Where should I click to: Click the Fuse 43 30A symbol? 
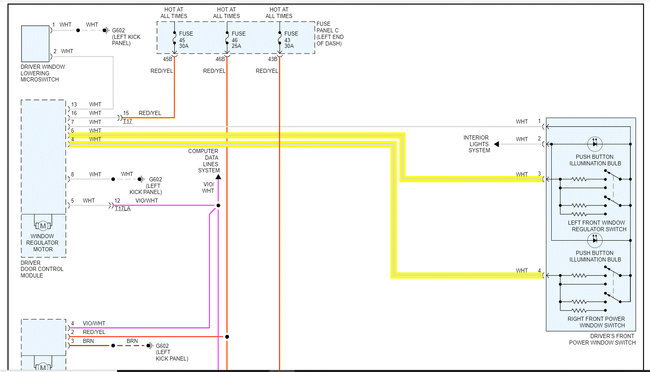(x=280, y=39)
